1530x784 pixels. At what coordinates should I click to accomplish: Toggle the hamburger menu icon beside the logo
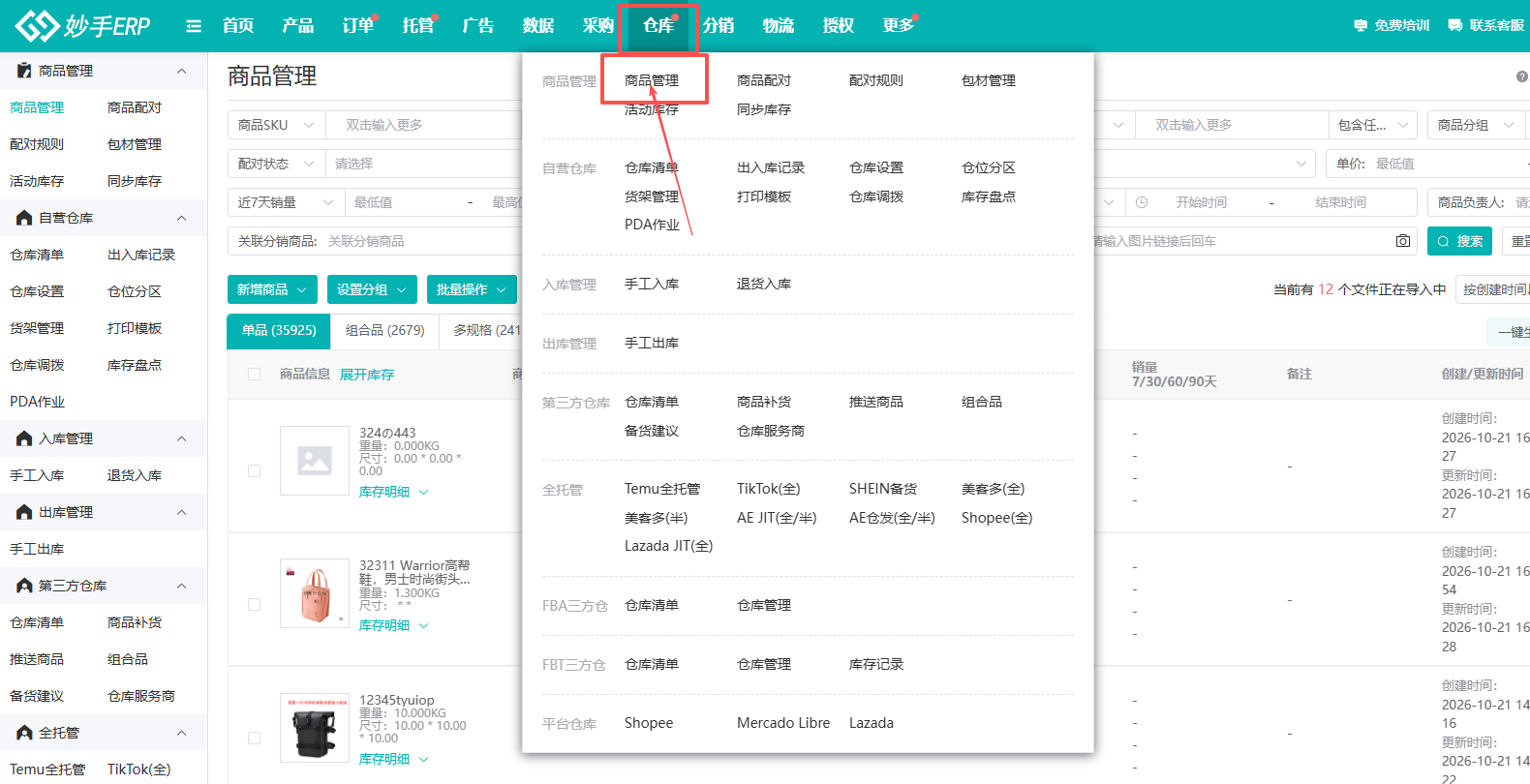point(194,26)
